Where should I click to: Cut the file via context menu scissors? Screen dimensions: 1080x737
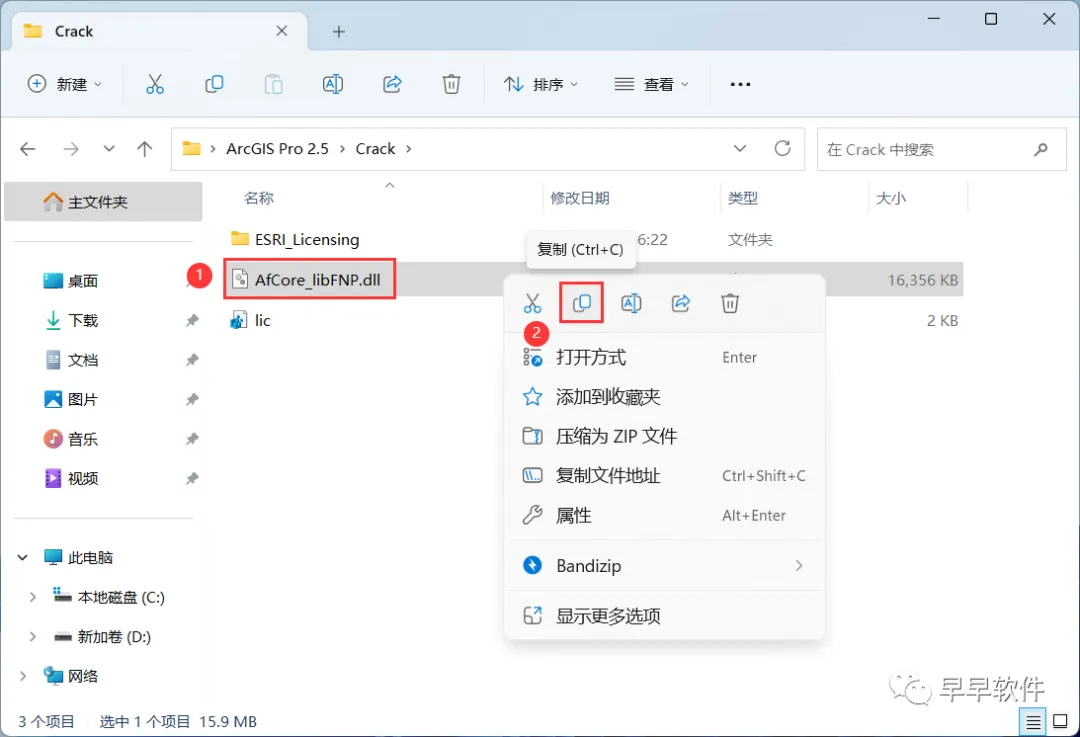[532, 303]
